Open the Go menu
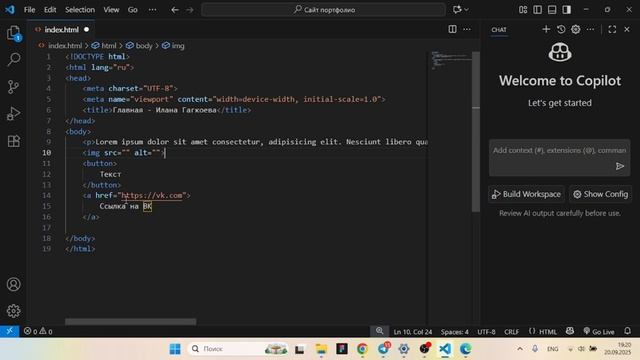This screenshot has height=360, width=640. tap(133, 10)
